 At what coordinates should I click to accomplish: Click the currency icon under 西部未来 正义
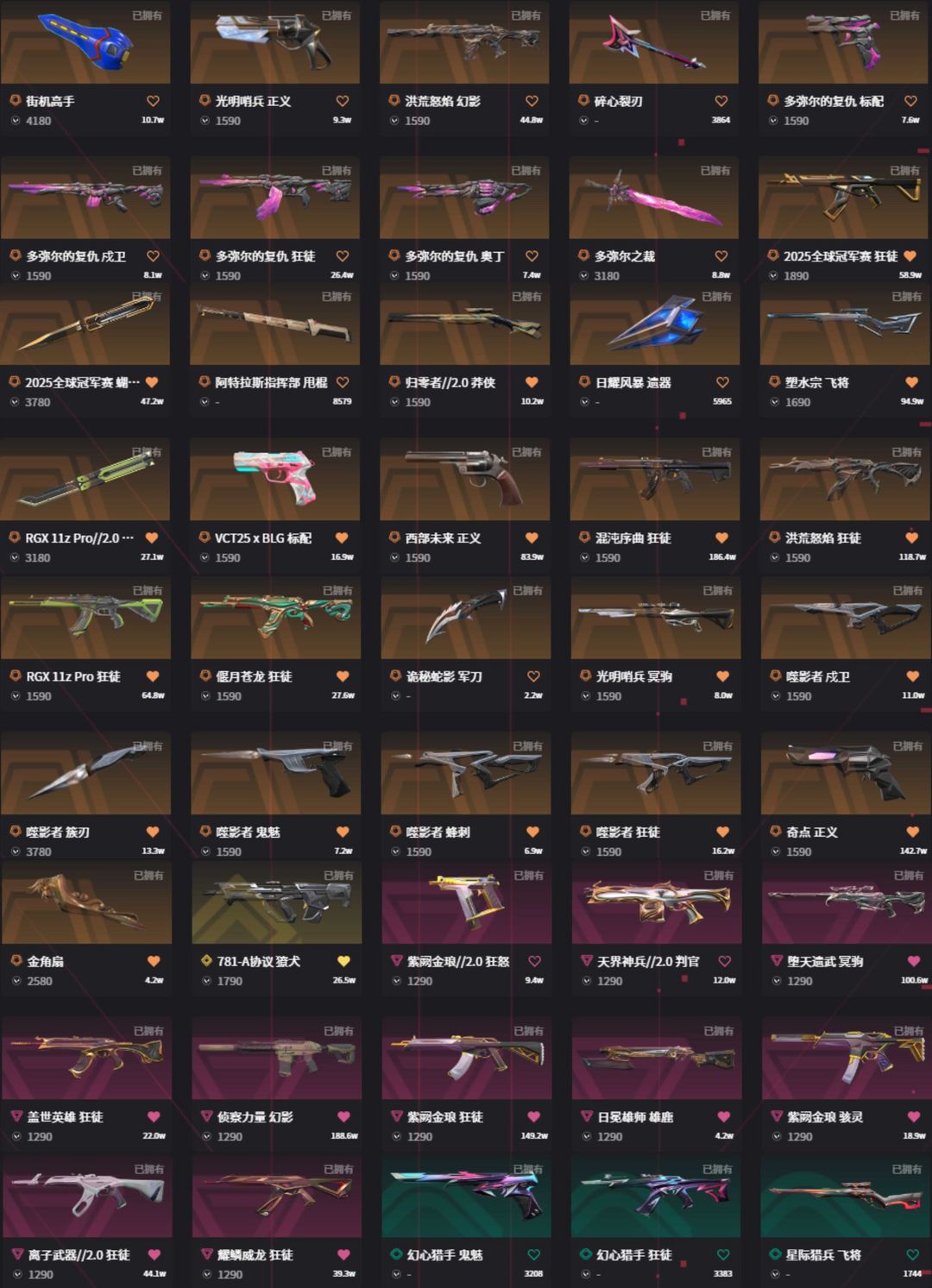point(395,558)
